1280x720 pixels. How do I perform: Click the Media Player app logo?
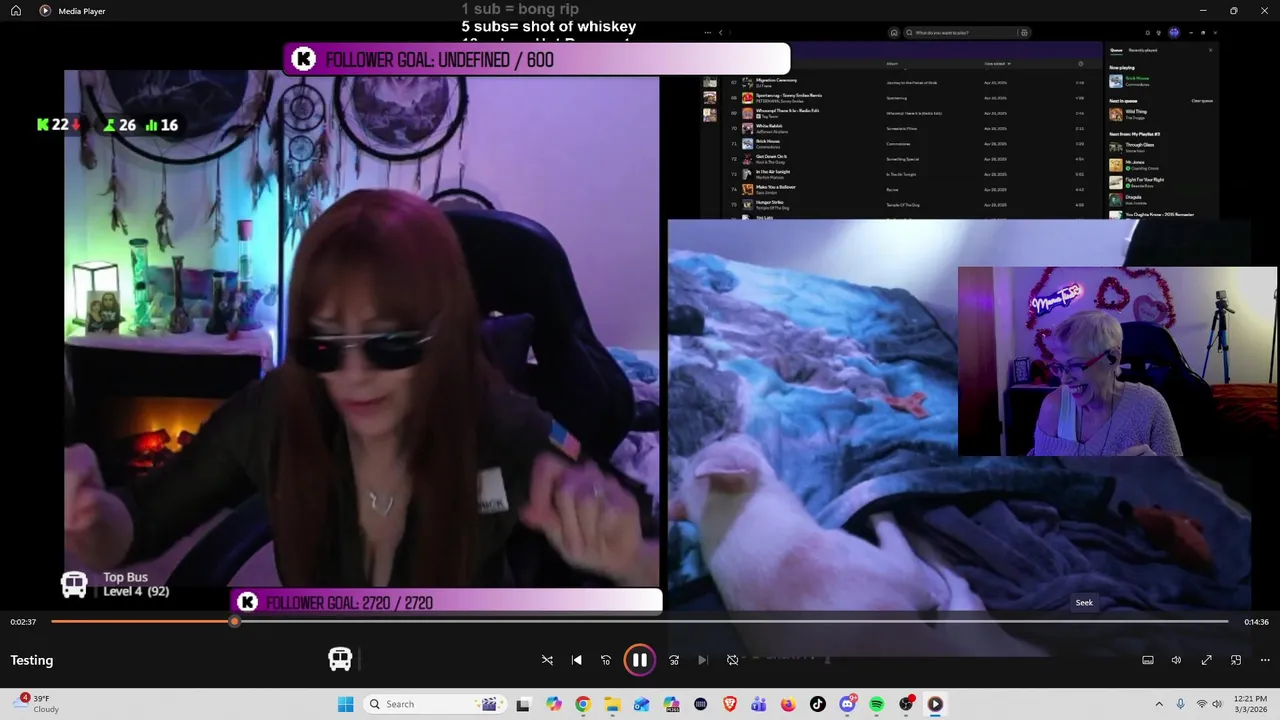pos(45,11)
